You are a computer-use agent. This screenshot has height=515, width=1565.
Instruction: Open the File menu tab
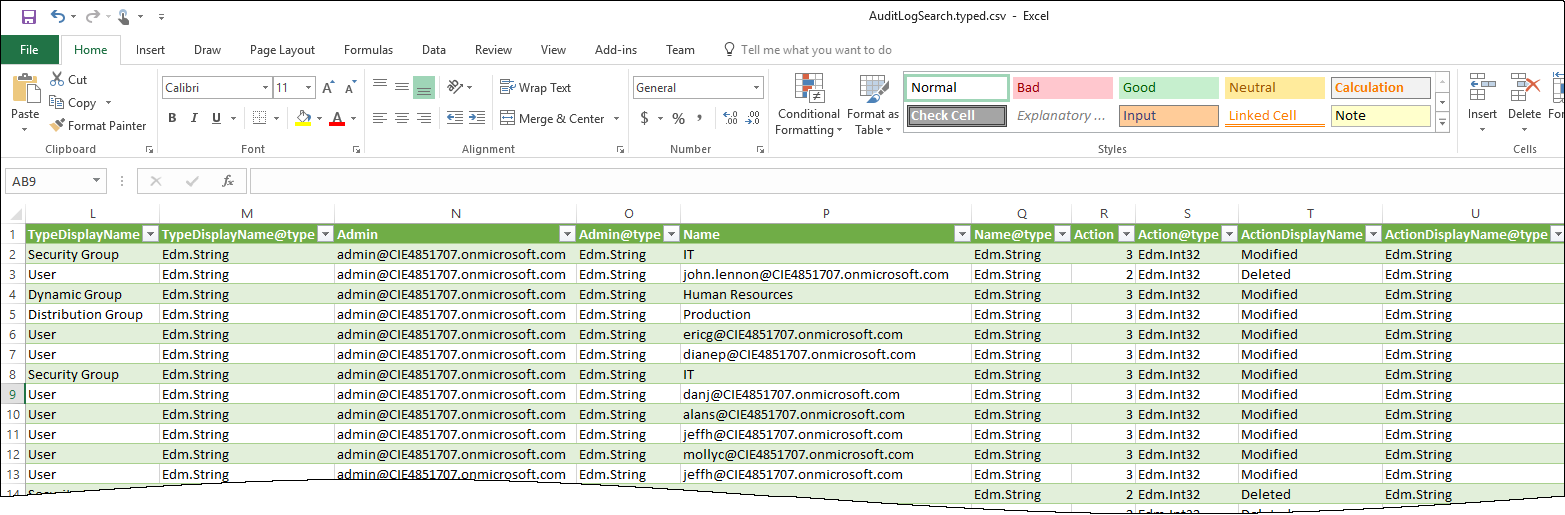pyautogui.click(x=29, y=50)
